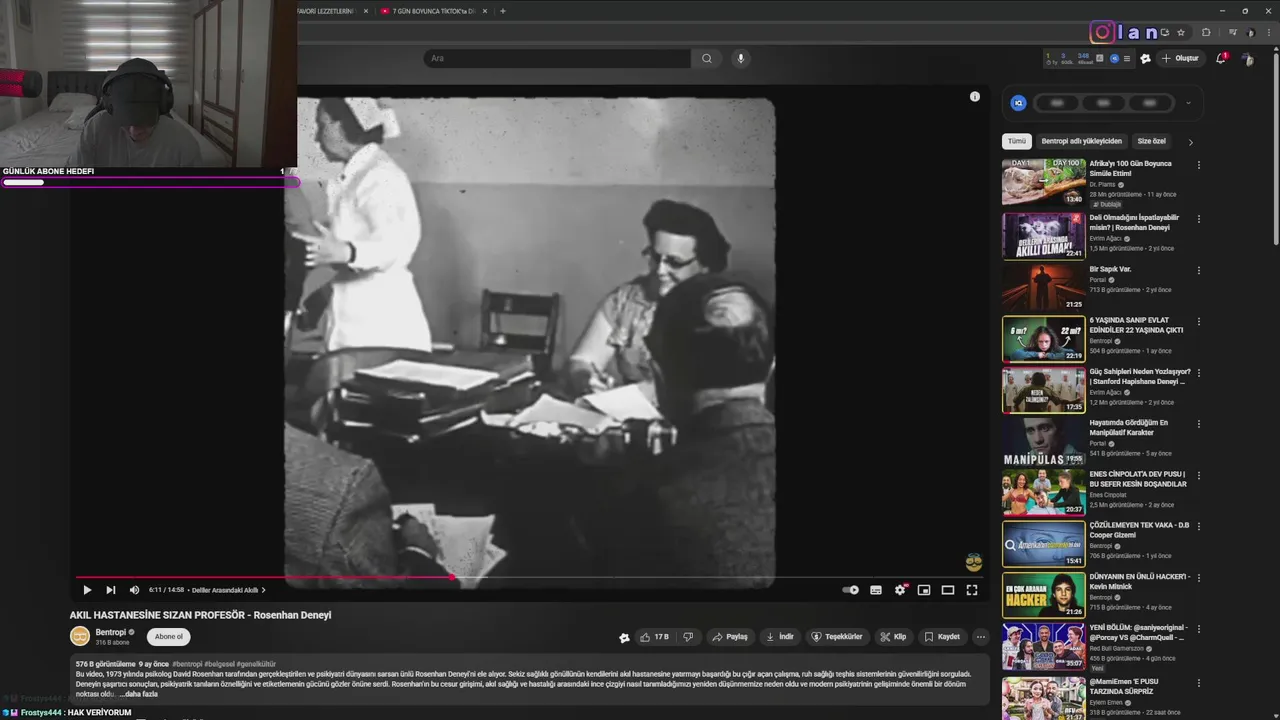Open 'Deli Olmadığını İspatlayabilir misin?' video
1280x720 pixels.
tap(1135, 222)
